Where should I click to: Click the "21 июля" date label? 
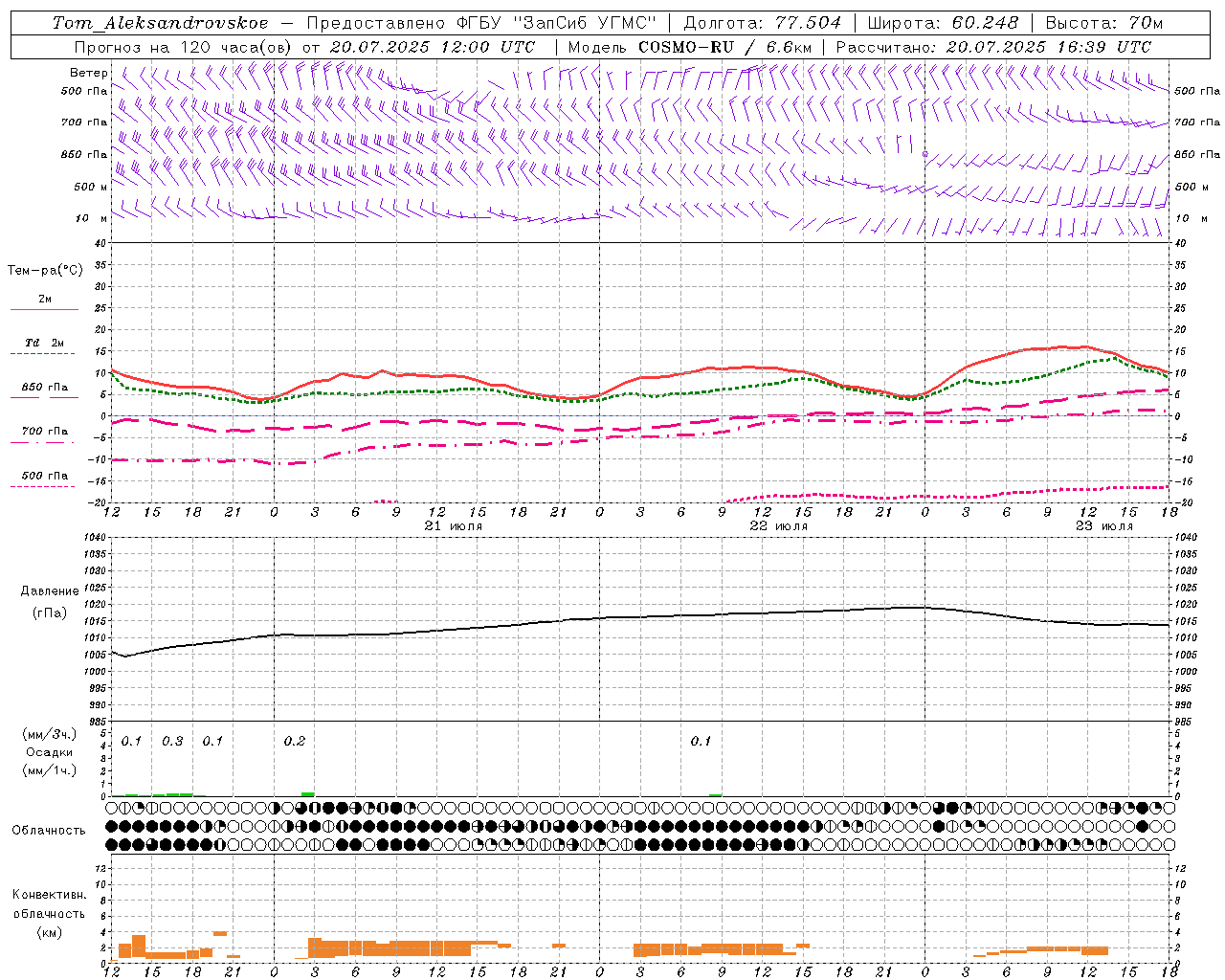pos(454,526)
